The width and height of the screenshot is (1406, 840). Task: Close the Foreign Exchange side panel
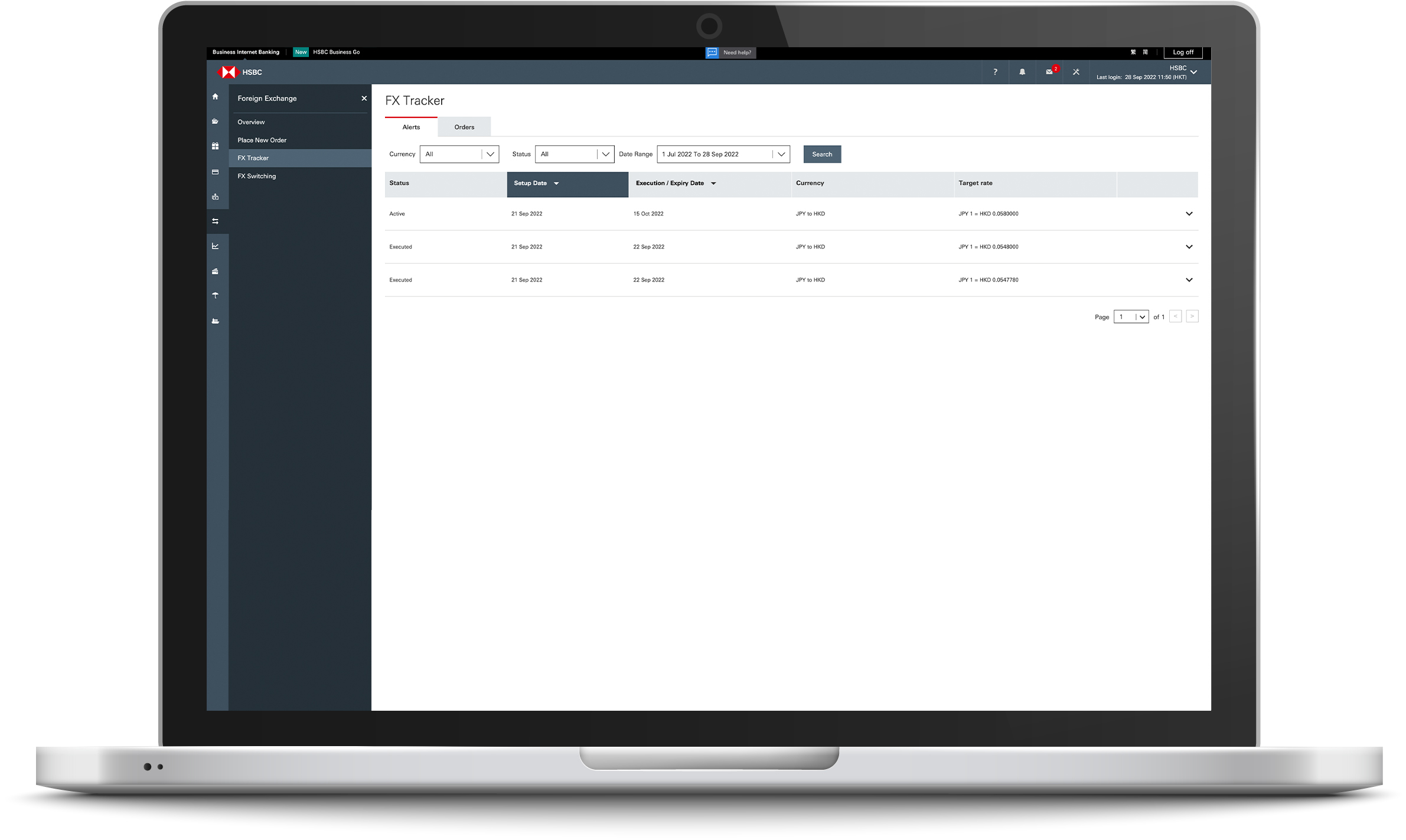[364, 99]
